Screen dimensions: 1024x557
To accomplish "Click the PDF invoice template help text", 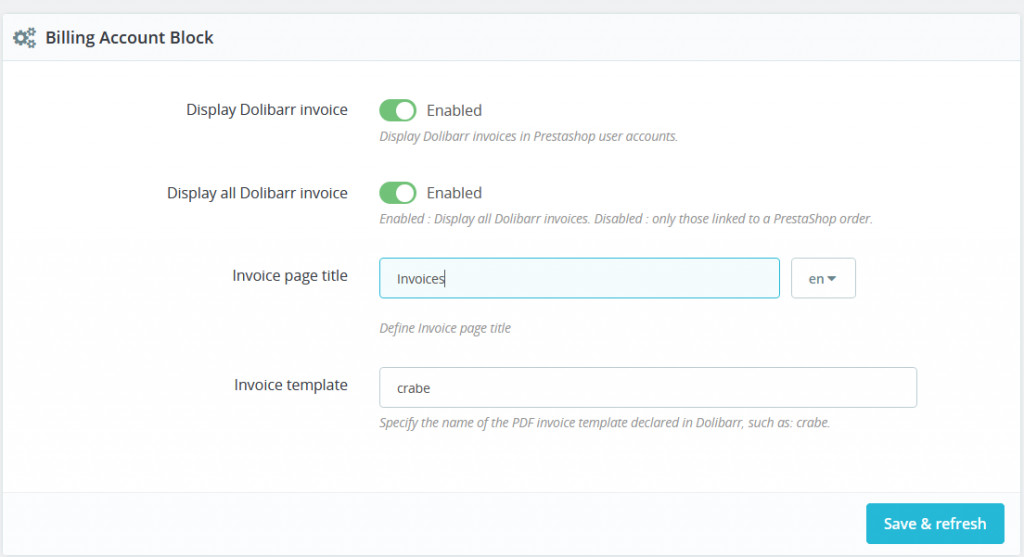I will tap(604, 422).
